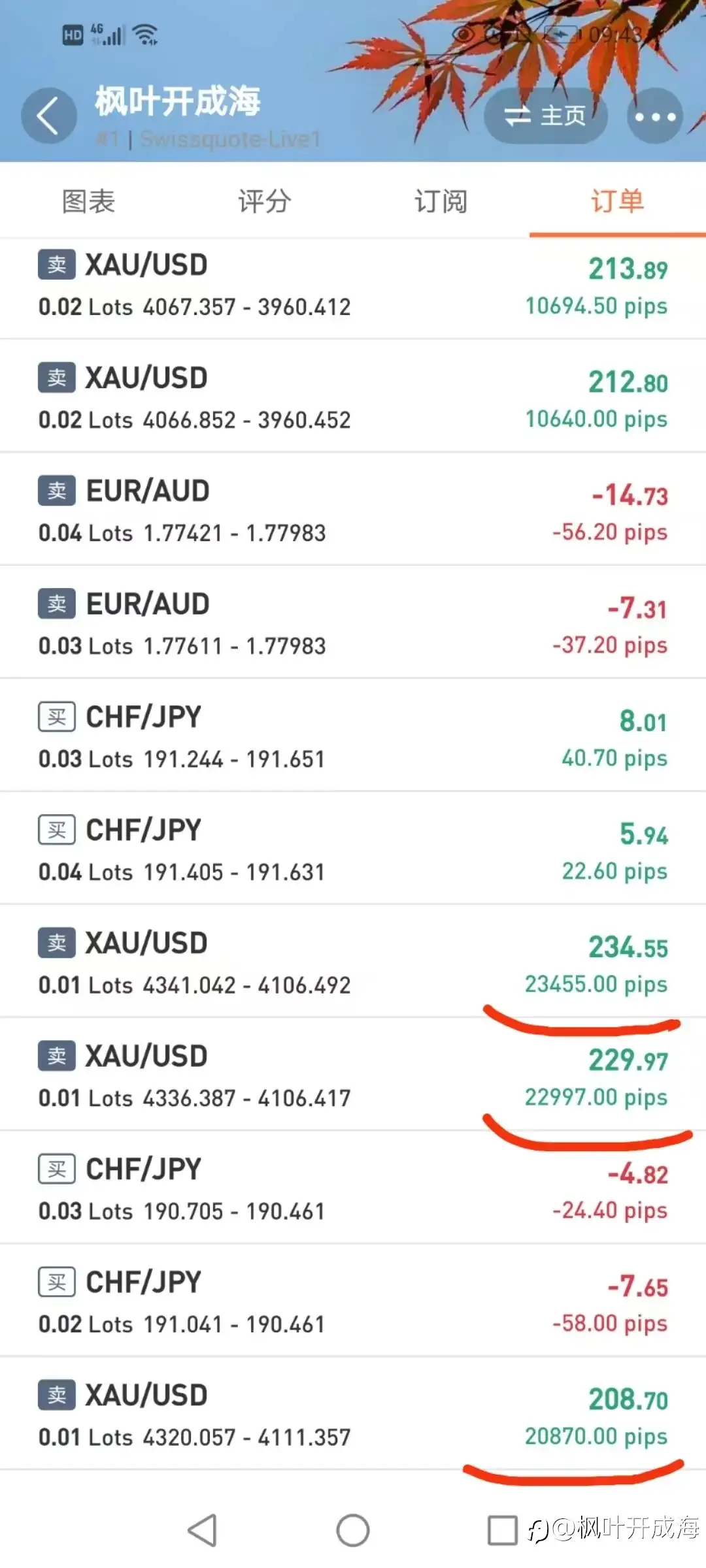Screen dimensions: 706x1568
Task: Open the XAU/USD order with 212.80 profit
Action: pyautogui.click(x=353, y=397)
